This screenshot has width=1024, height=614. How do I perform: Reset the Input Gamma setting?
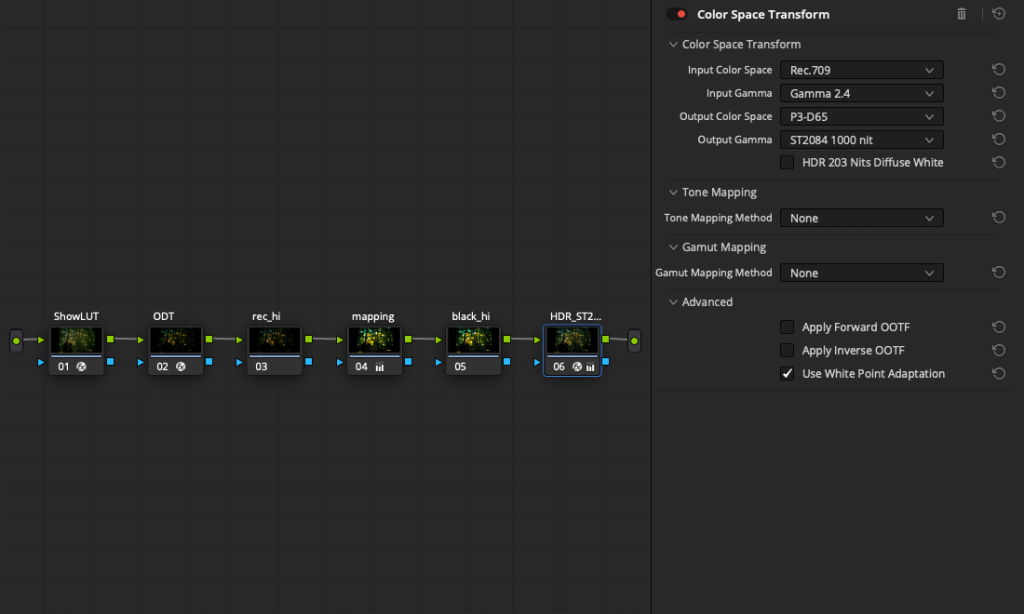[x=999, y=93]
